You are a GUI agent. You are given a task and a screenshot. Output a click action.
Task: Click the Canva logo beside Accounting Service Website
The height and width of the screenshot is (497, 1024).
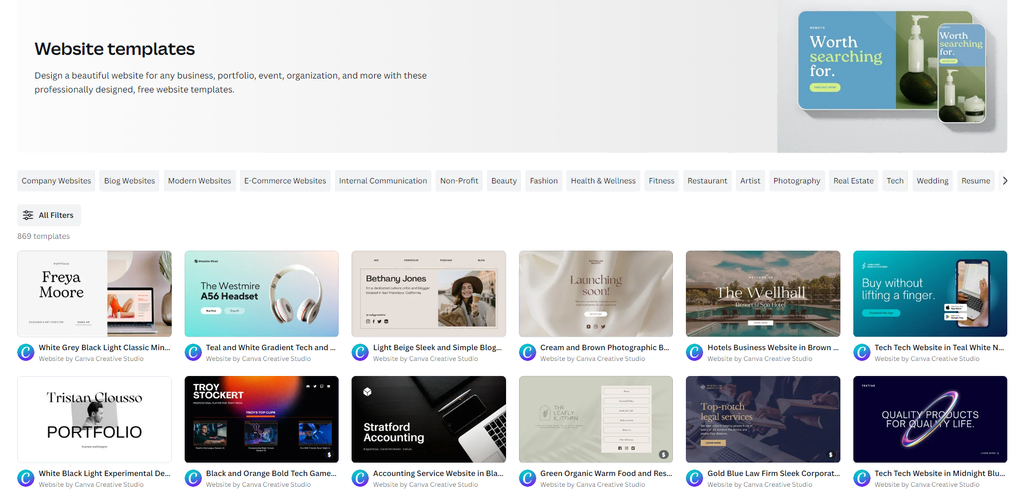coord(360,478)
